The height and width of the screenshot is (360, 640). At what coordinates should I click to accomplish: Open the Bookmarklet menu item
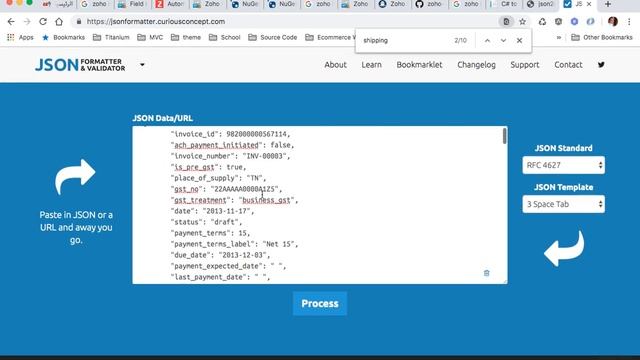click(x=419, y=64)
